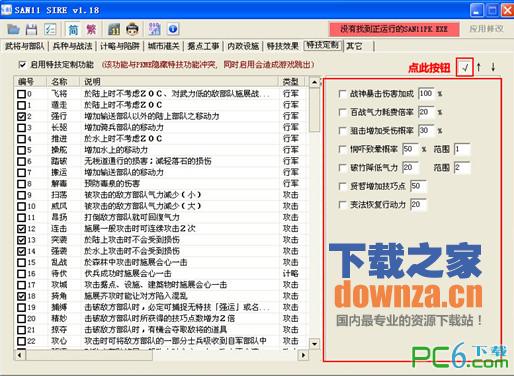This screenshot has width=514, height=376.
Task: Enable 战神暴击伤害加成 checkbox
Action: pyautogui.click(x=342, y=94)
